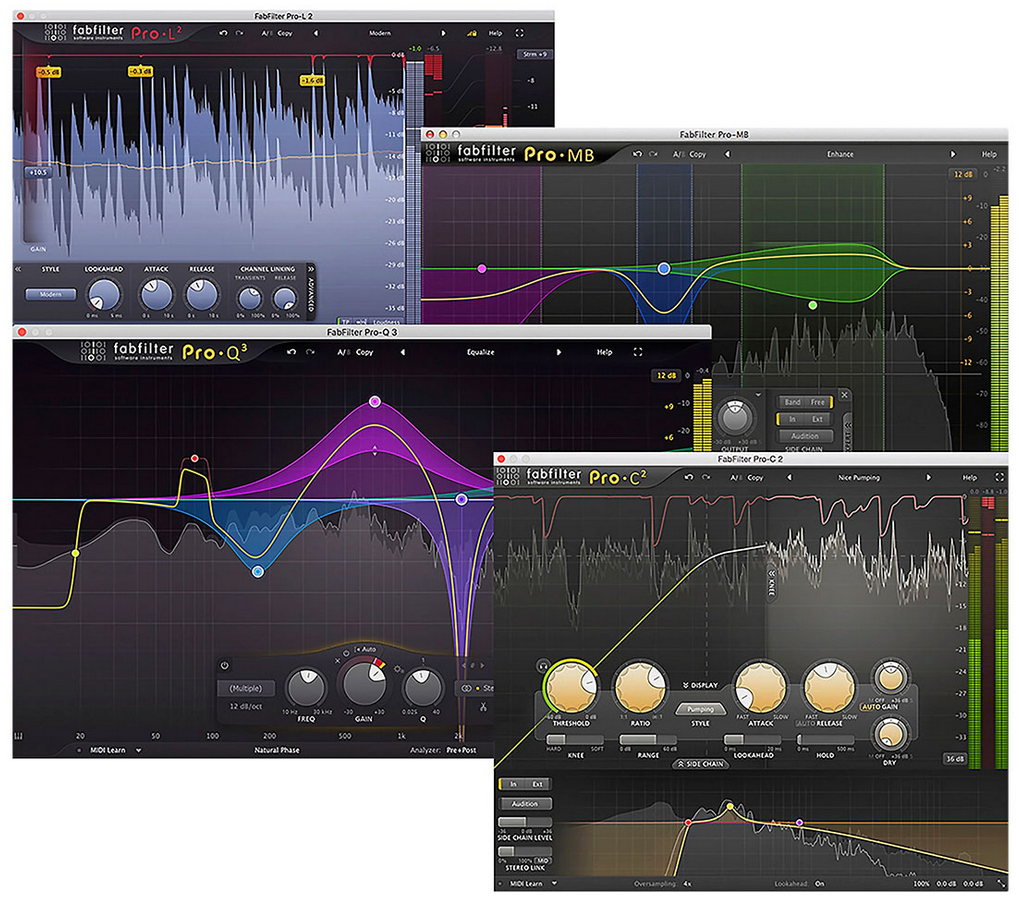1019x897 pixels.
Task: Select previous preset in Pro-Q 3
Action: pyautogui.click(x=403, y=352)
